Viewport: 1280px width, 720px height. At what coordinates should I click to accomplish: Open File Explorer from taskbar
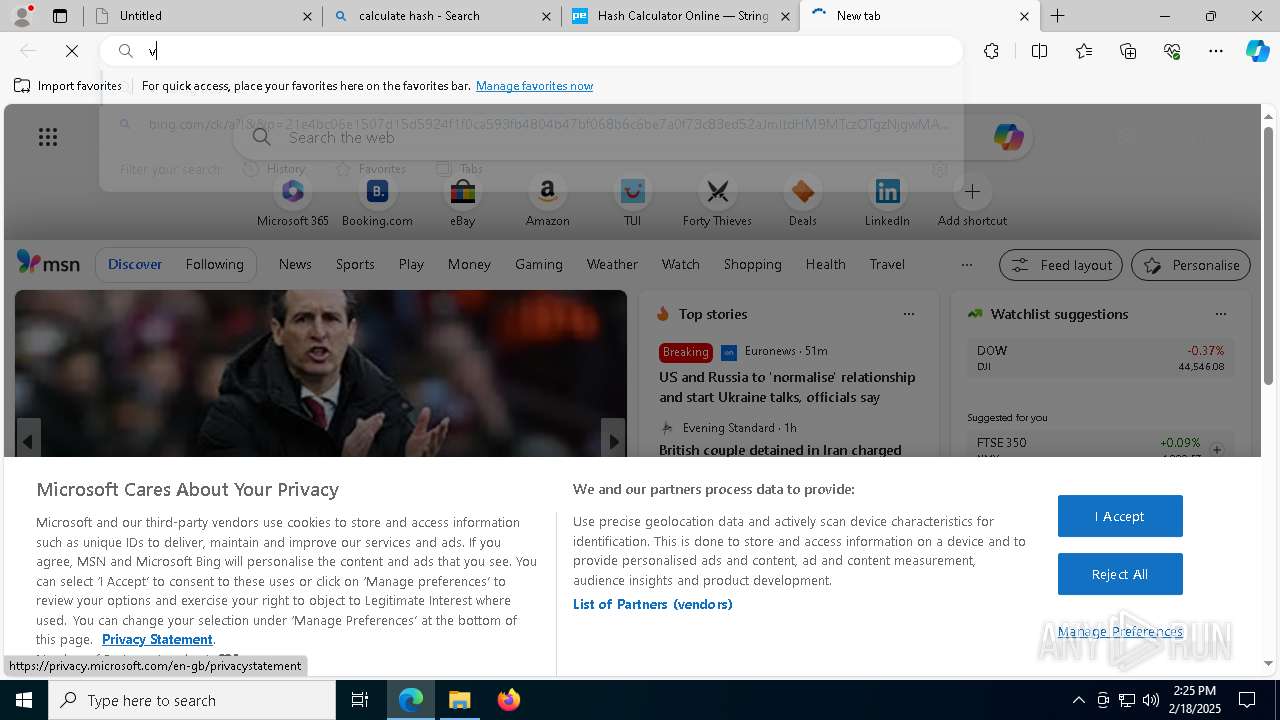click(459, 700)
